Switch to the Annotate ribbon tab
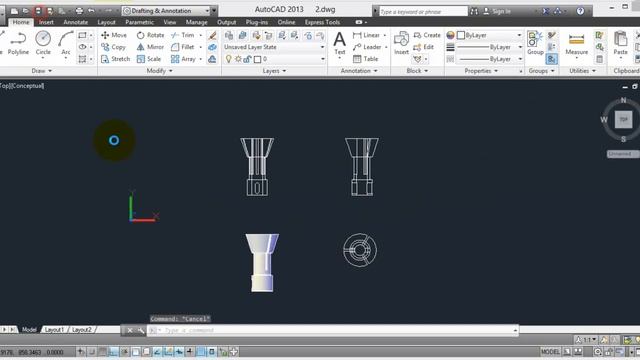The height and width of the screenshot is (360, 640). [76, 22]
